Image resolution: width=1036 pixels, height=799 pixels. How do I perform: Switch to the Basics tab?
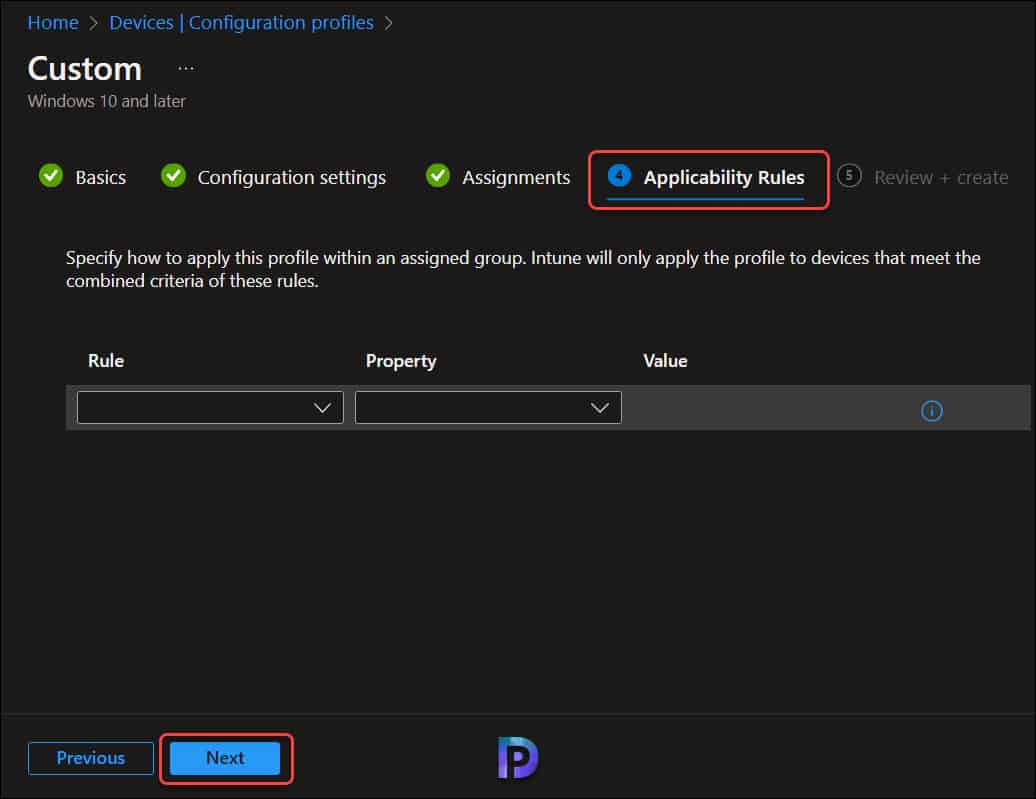pos(100,177)
